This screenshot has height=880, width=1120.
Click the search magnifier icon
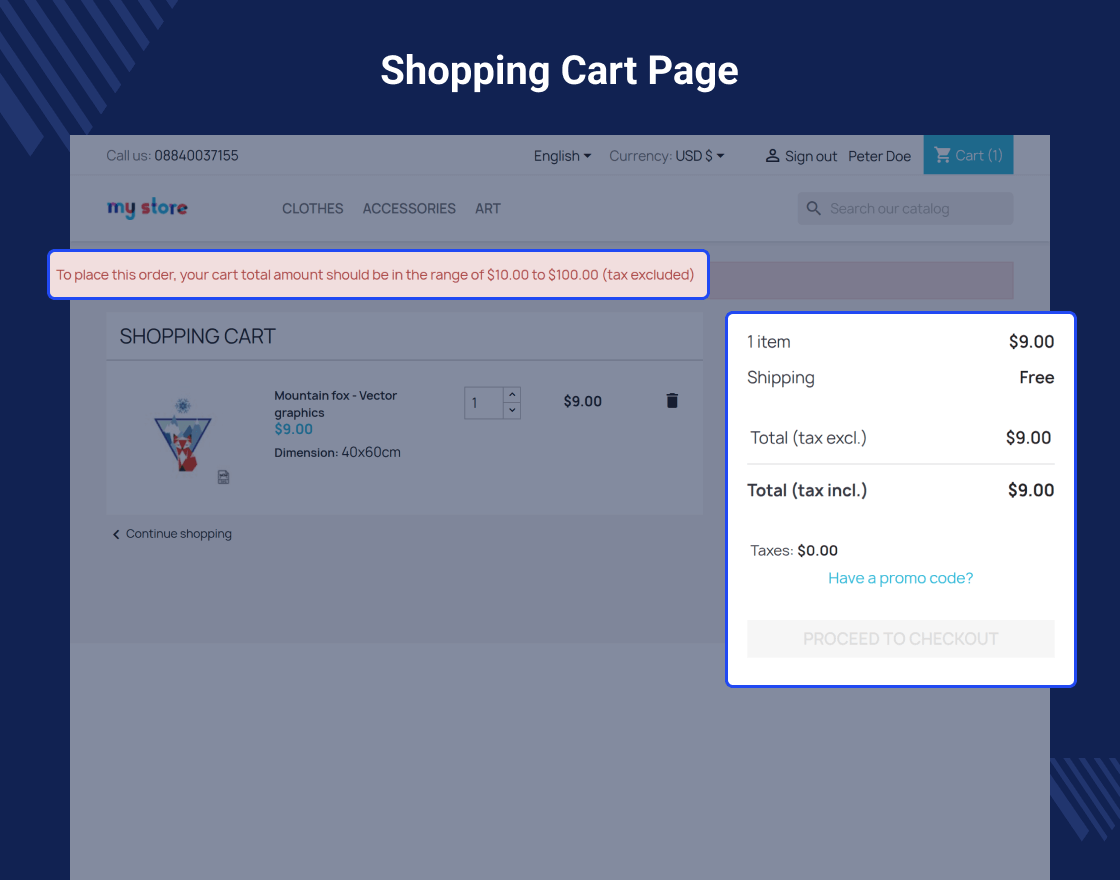[814, 209]
